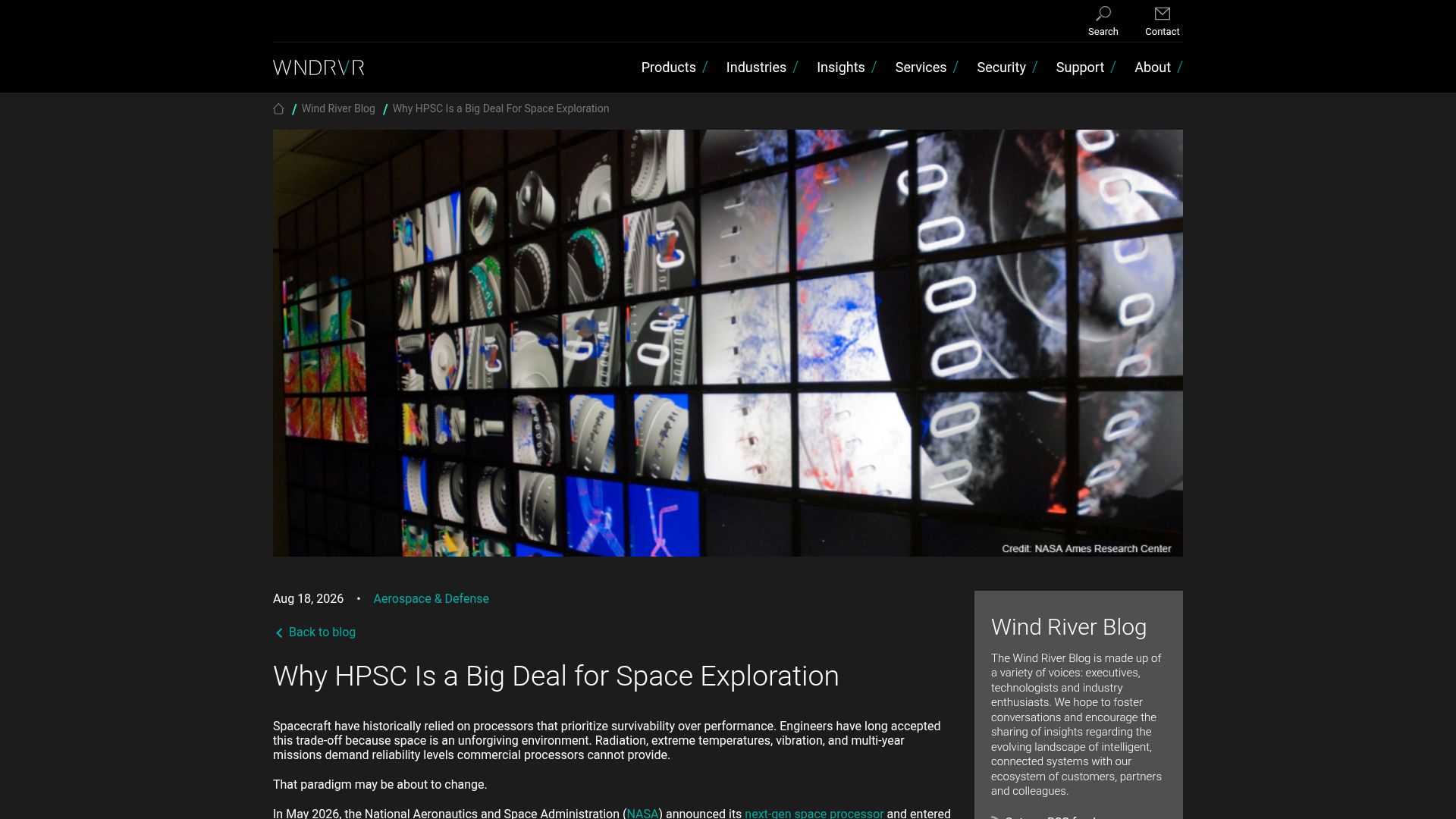Click the Wind River Blog sidebar heading

pos(1068,627)
